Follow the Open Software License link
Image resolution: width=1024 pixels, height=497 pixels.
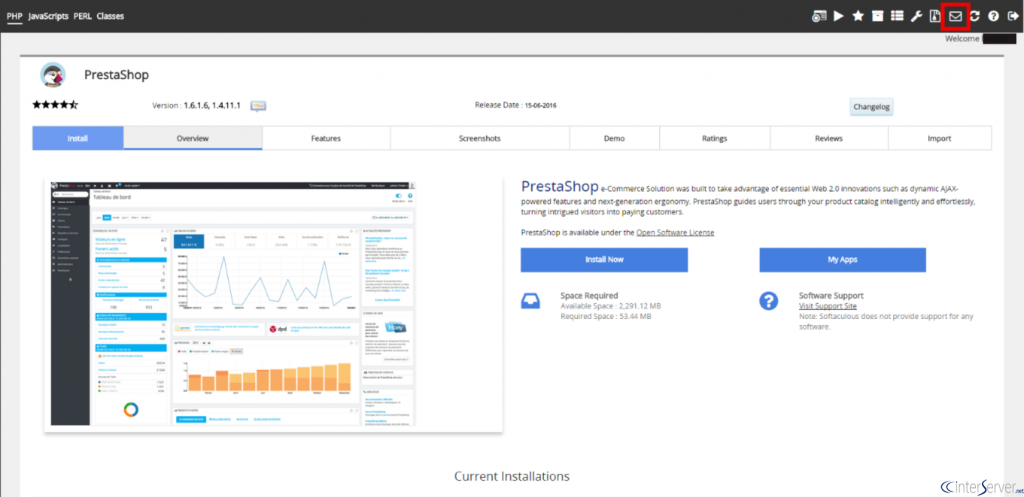pos(675,233)
